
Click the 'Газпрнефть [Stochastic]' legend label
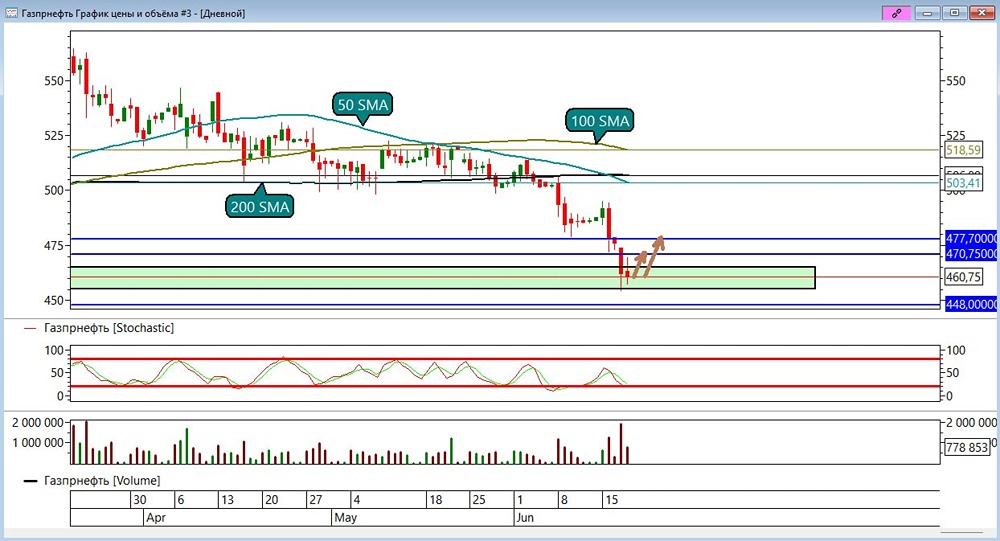click(108, 328)
